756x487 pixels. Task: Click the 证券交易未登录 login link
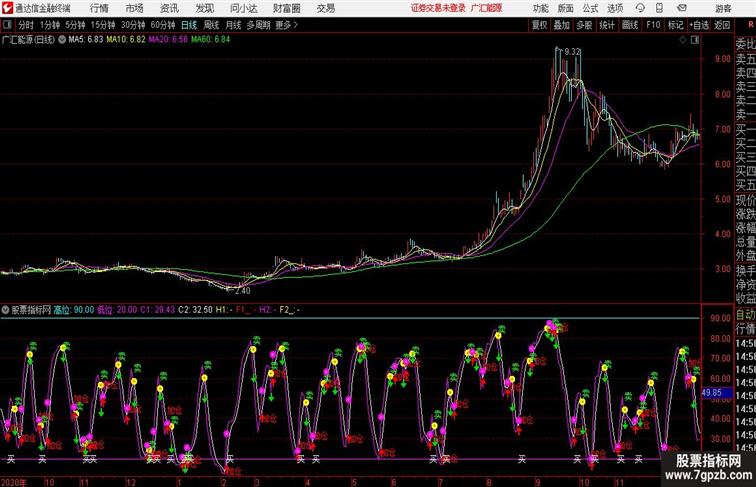pos(438,8)
